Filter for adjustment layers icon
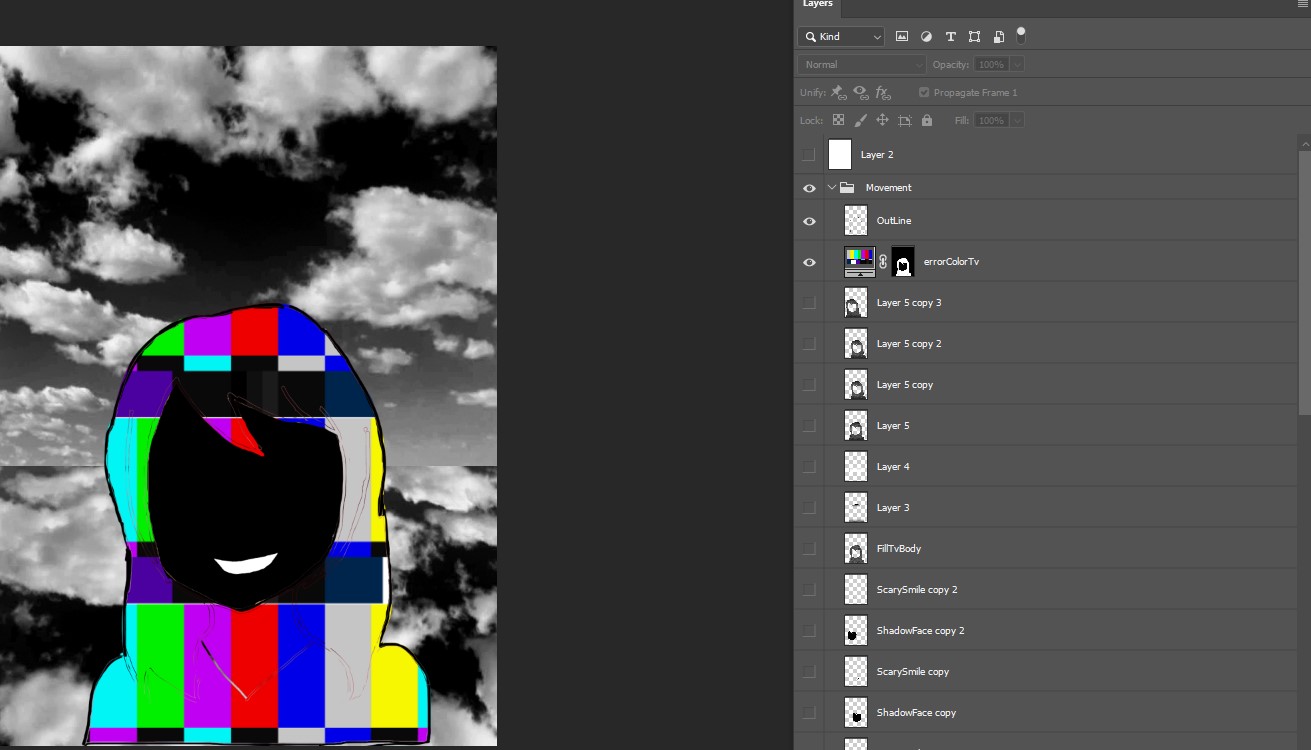 [926, 37]
